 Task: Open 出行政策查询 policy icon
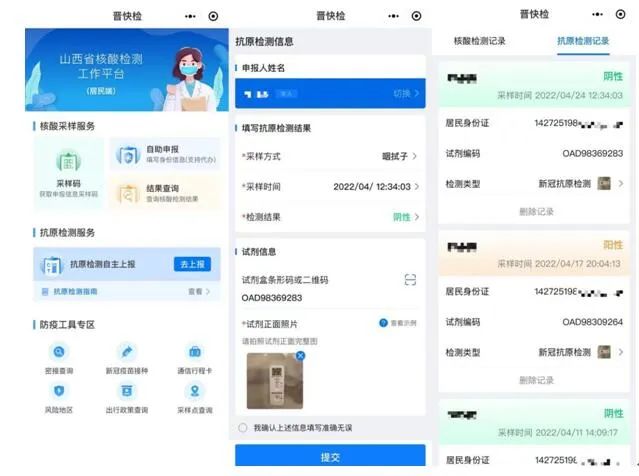pos(127,390)
